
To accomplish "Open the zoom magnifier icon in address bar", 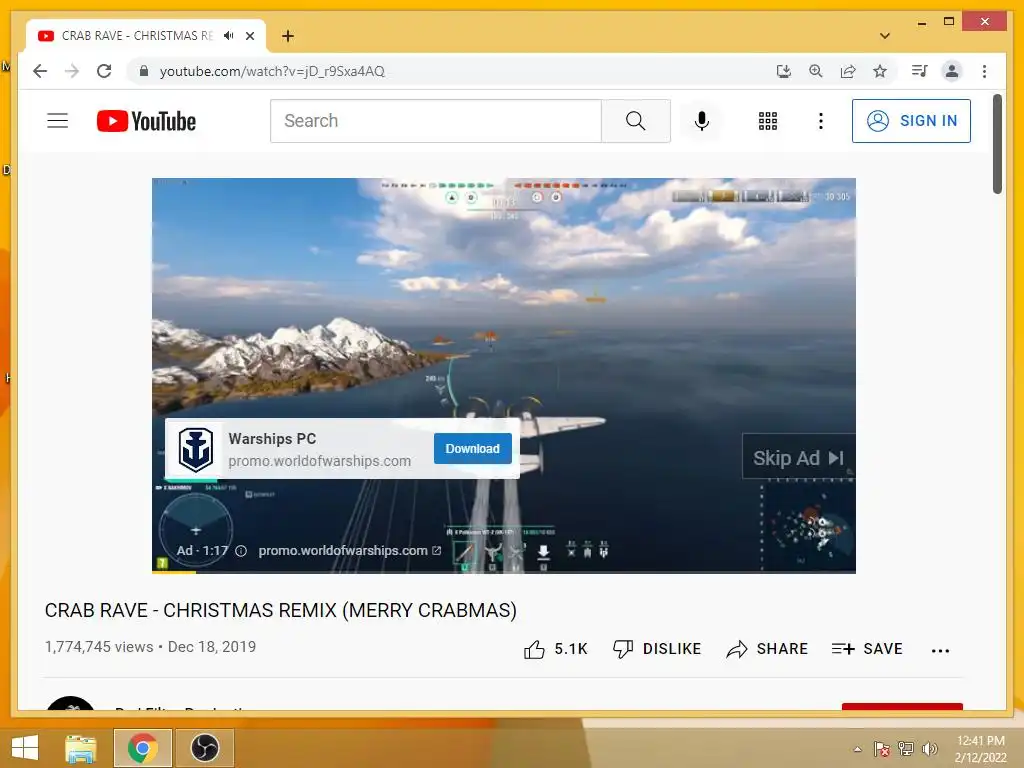I will coord(816,71).
